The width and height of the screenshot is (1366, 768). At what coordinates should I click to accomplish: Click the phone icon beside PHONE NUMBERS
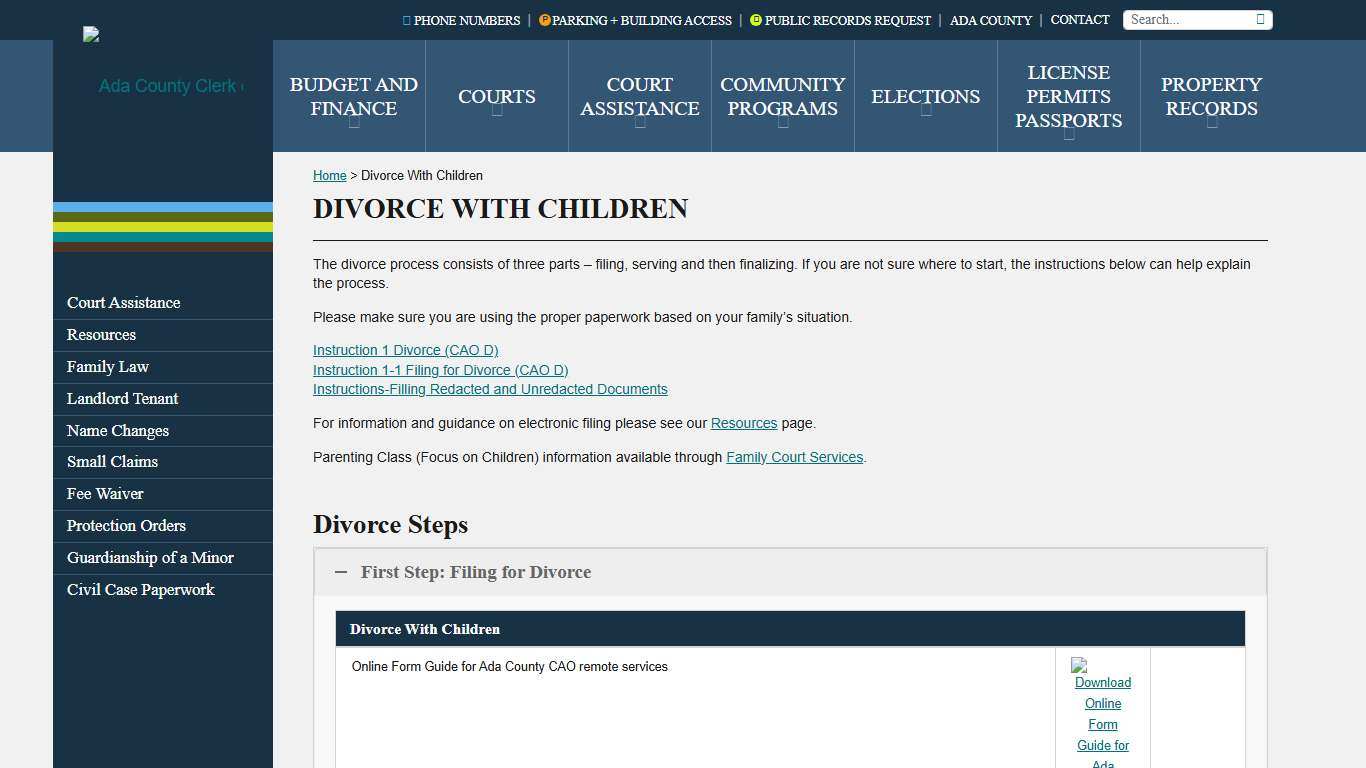(405, 20)
